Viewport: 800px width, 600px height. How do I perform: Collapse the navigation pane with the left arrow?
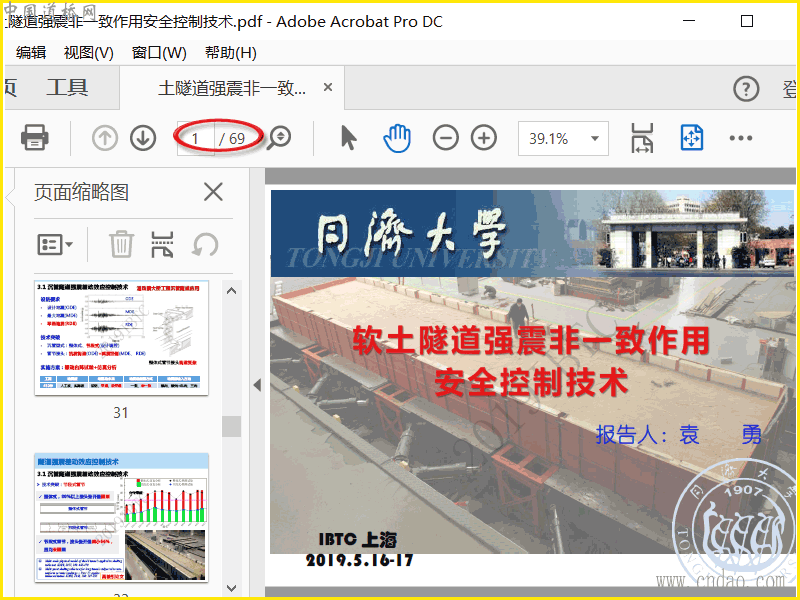(x=257, y=385)
